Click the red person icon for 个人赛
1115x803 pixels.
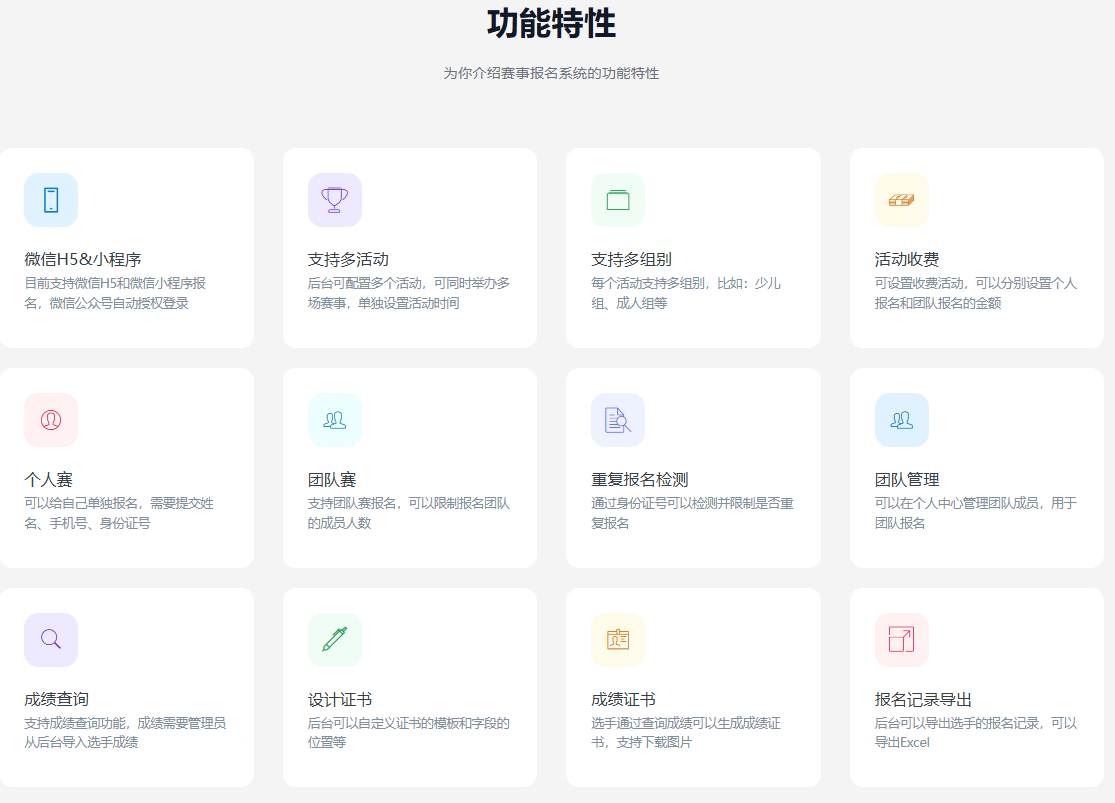pos(50,420)
